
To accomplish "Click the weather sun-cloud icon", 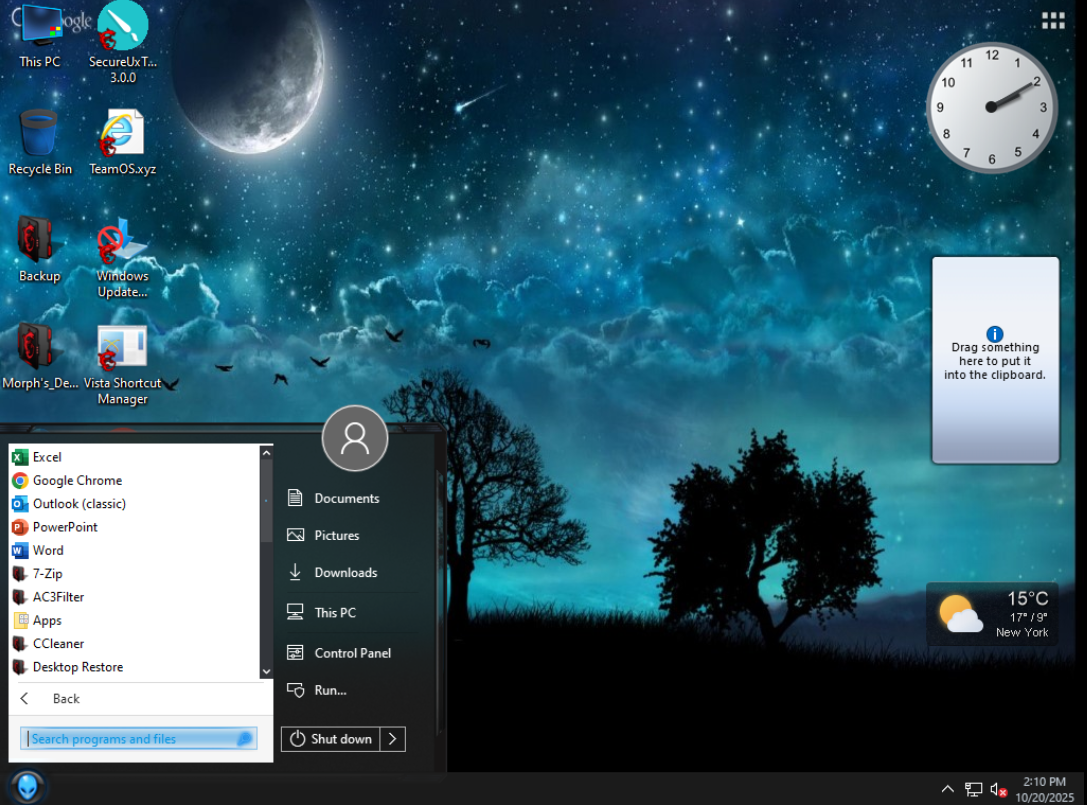I will tap(960, 614).
